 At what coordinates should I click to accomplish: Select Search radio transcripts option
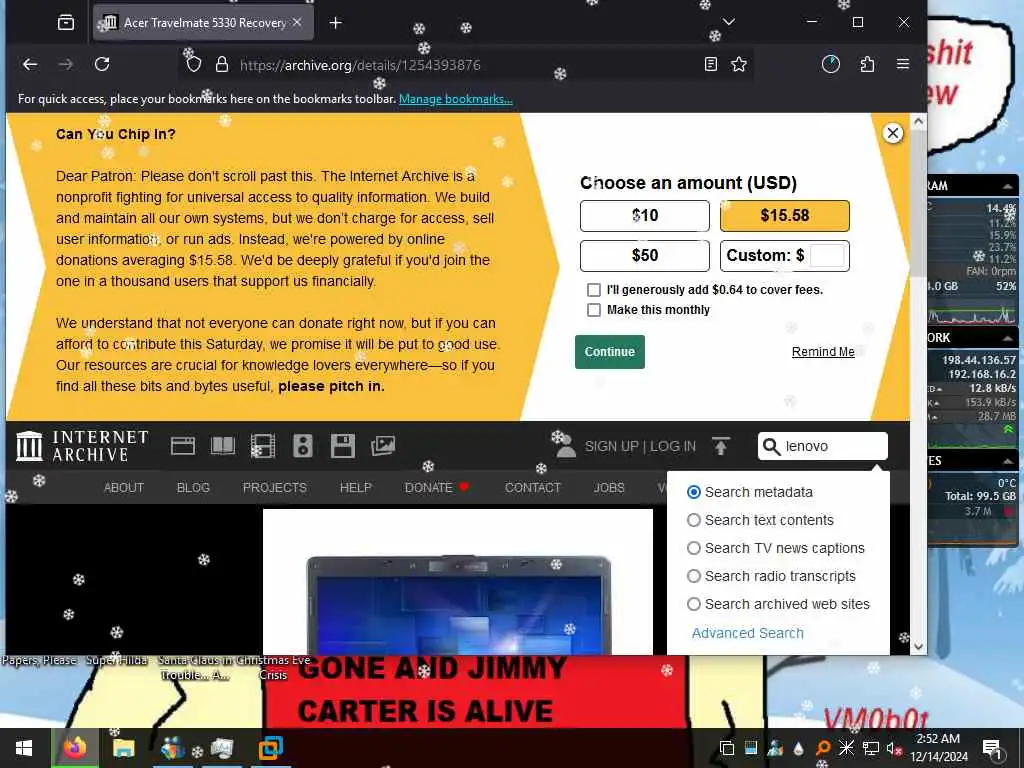(x=694, y=576)
